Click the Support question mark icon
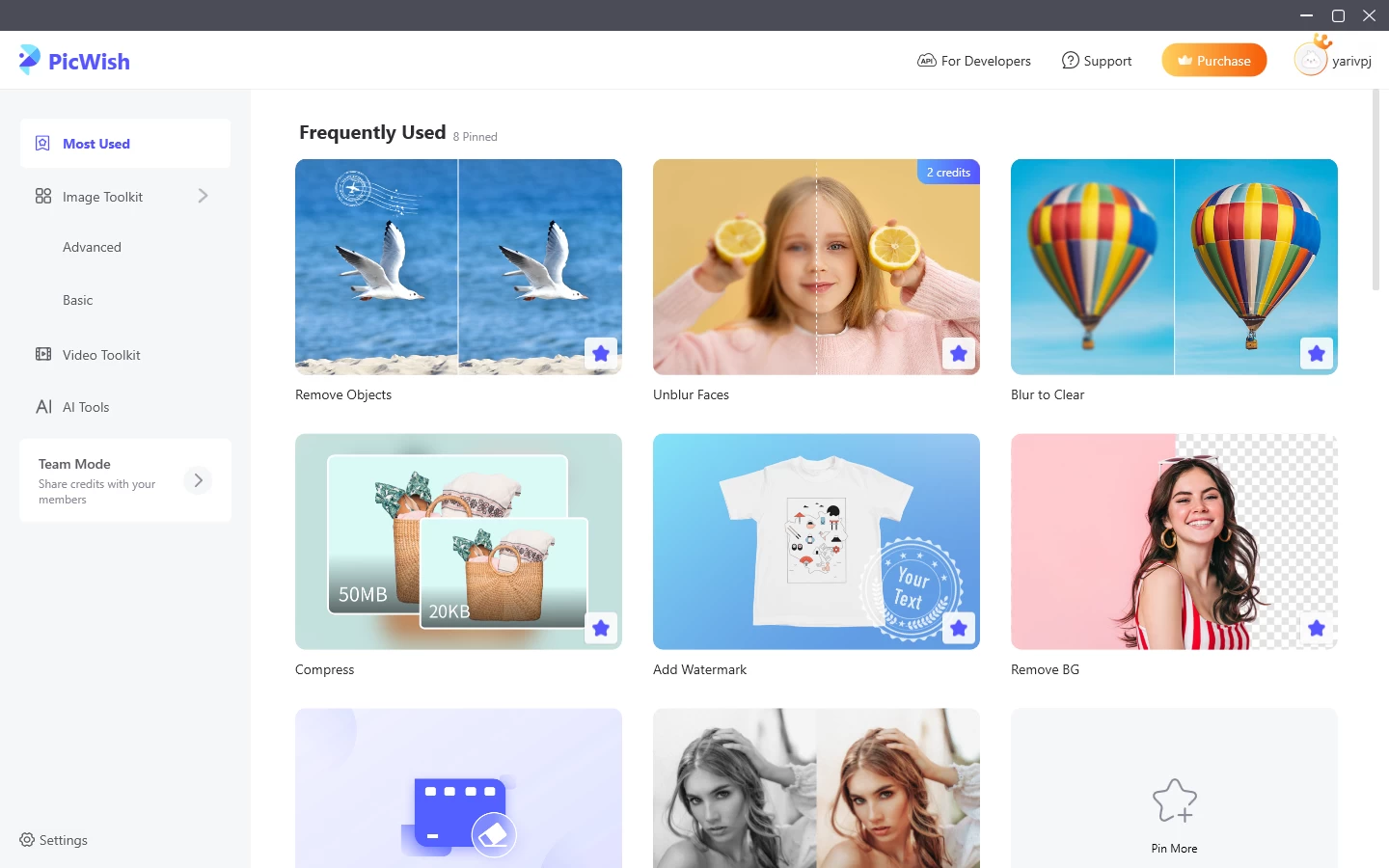 1070,61
